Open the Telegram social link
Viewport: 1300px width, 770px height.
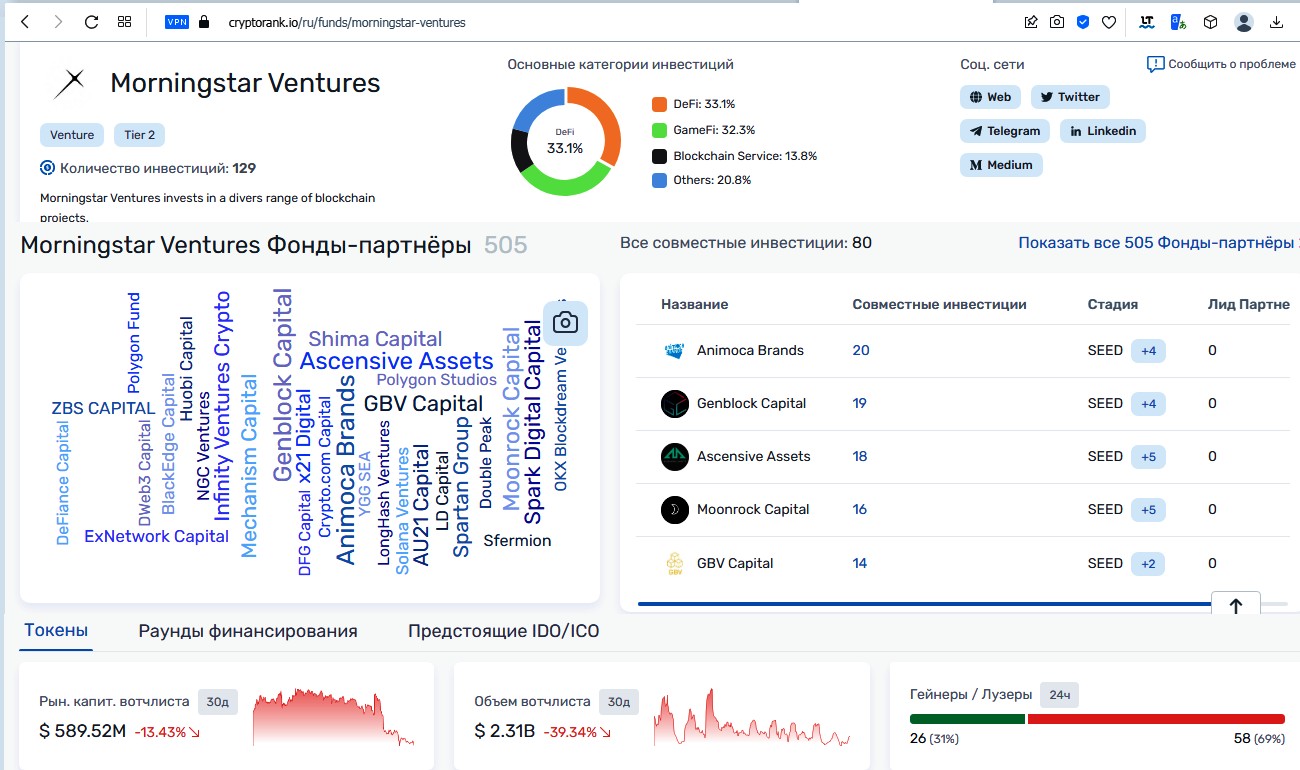pyautogui.click(x=1005, y=131)
